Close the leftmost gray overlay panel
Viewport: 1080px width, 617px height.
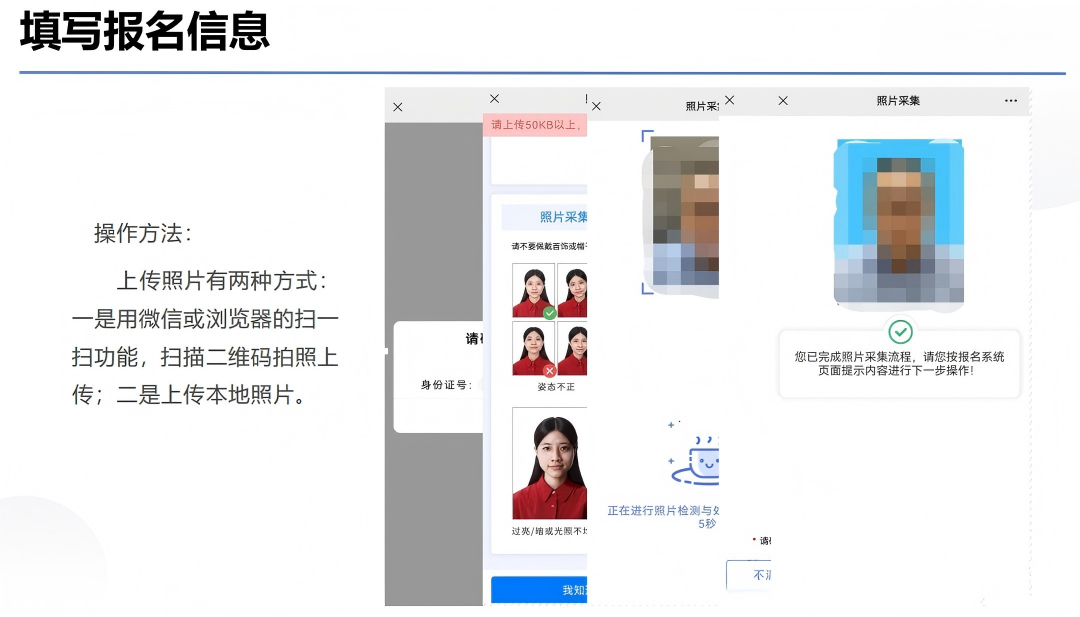397,107
